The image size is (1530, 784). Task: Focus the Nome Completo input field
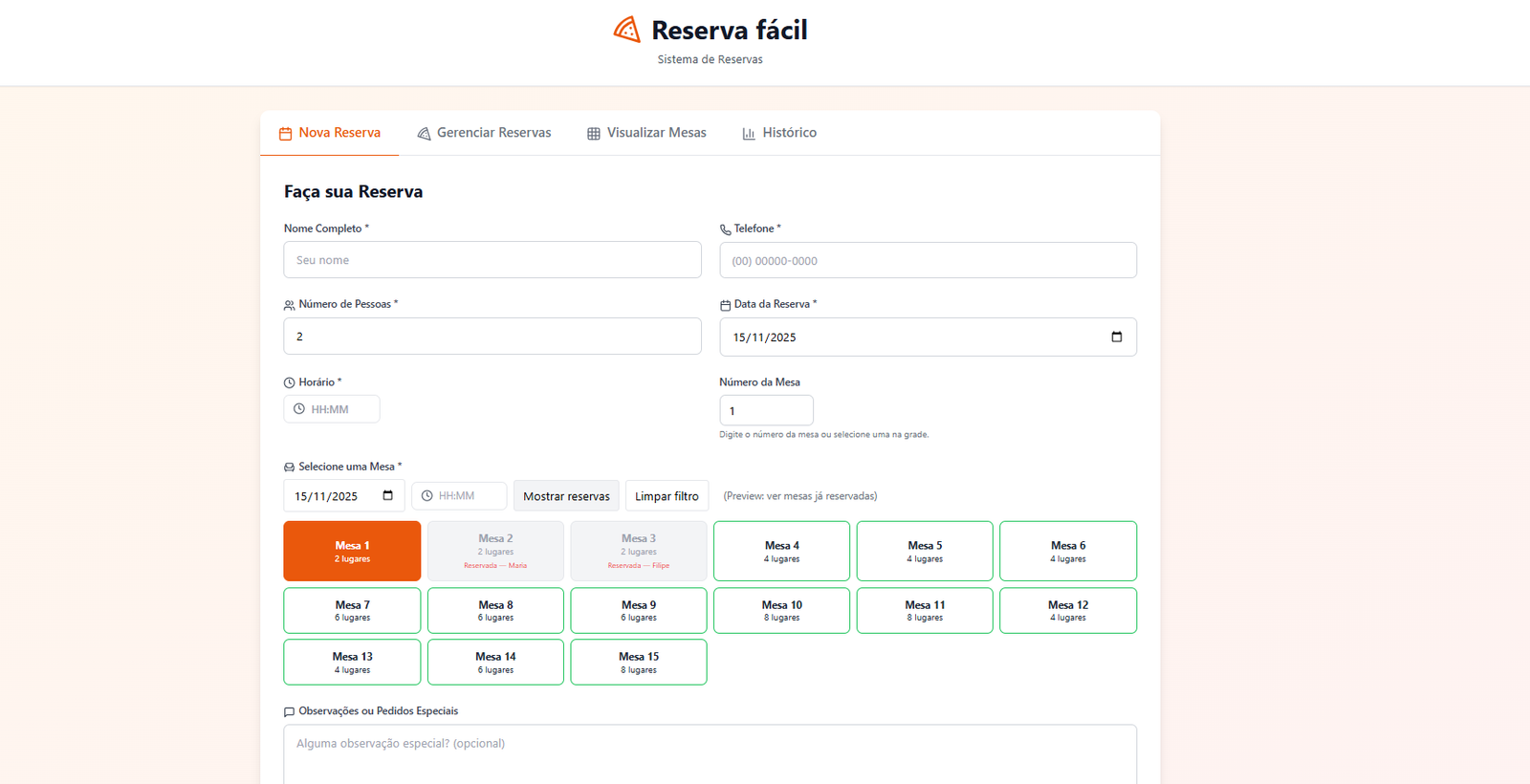click(492, 260)
